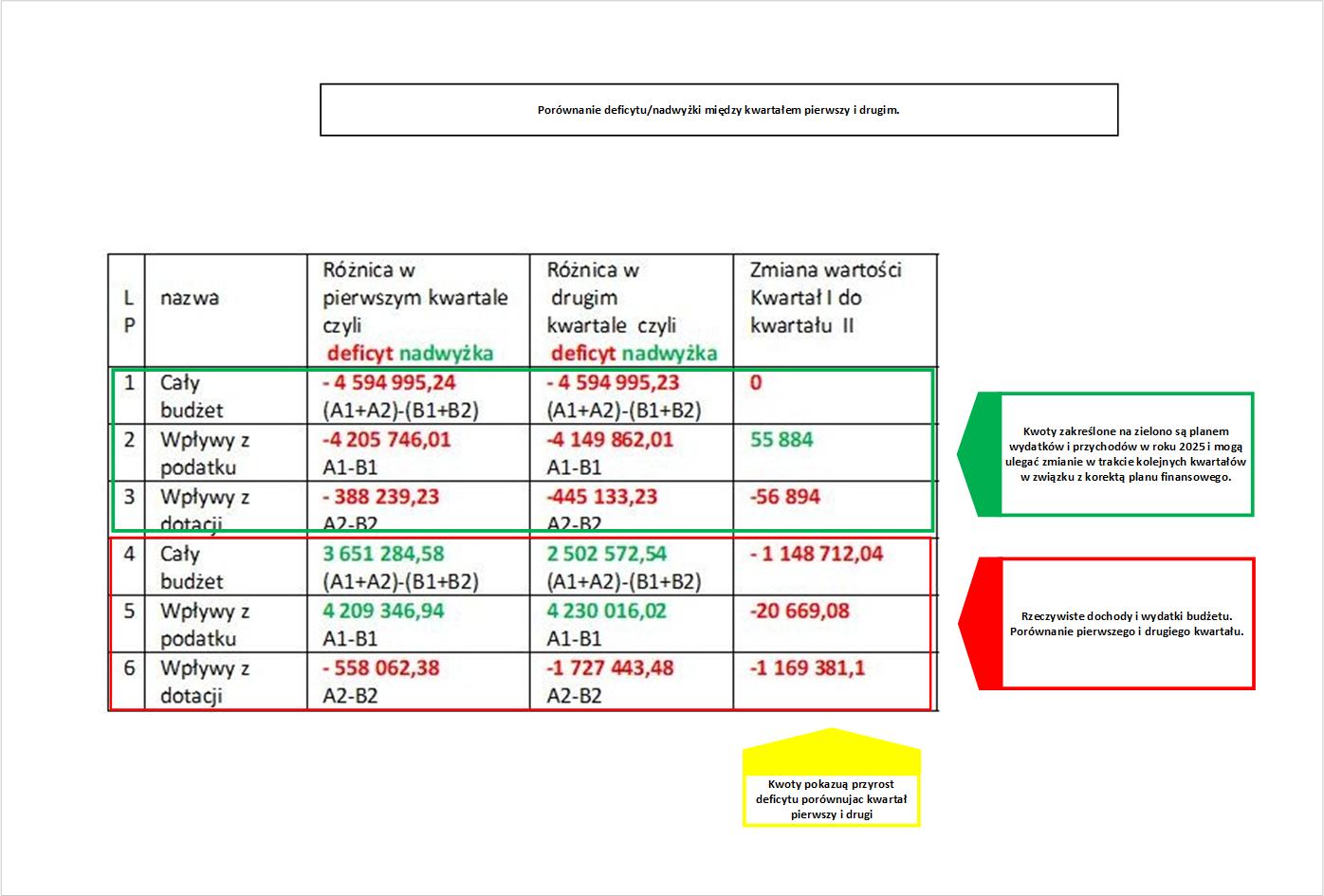Select the green value 55 884
Viewport: 1324px width, 896px height.
pos(782,440)
